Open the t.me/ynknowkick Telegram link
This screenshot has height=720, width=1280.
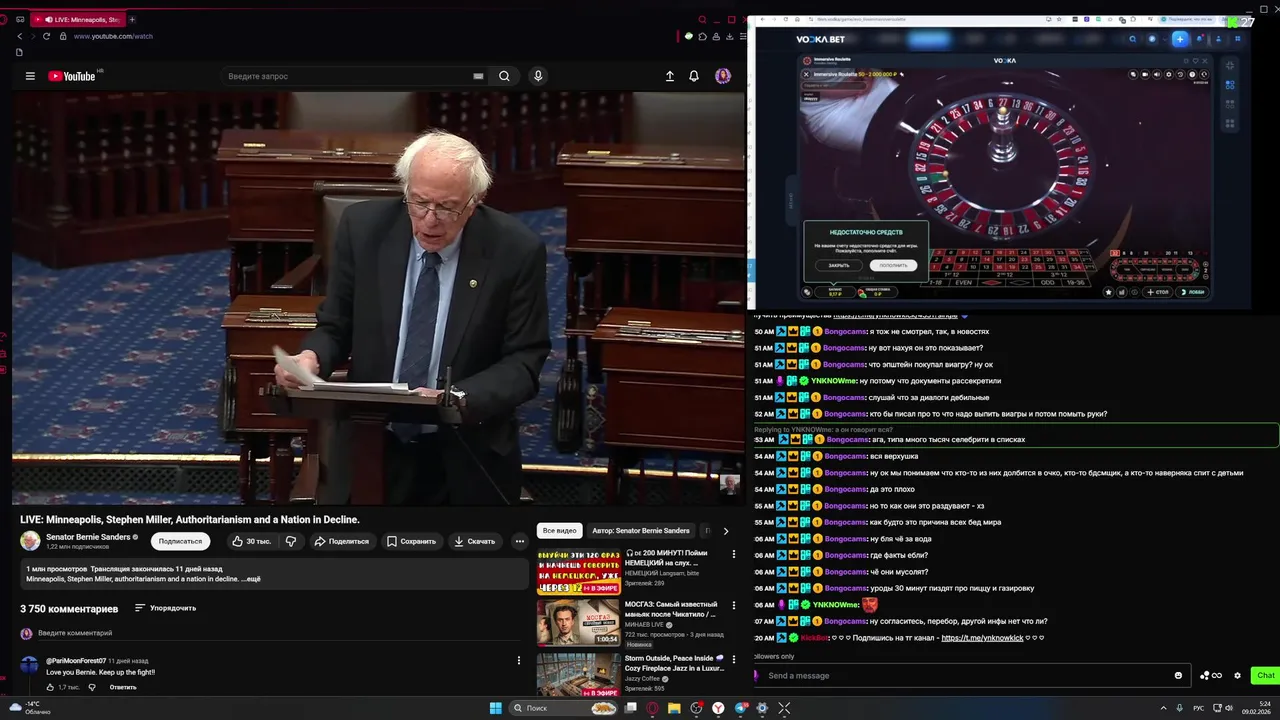pyautogui.click(x=982, y=638)
